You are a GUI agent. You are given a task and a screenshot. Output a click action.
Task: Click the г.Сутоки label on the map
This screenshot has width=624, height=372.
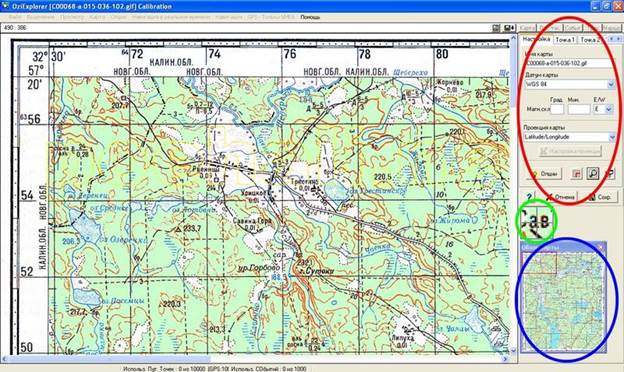316,271
